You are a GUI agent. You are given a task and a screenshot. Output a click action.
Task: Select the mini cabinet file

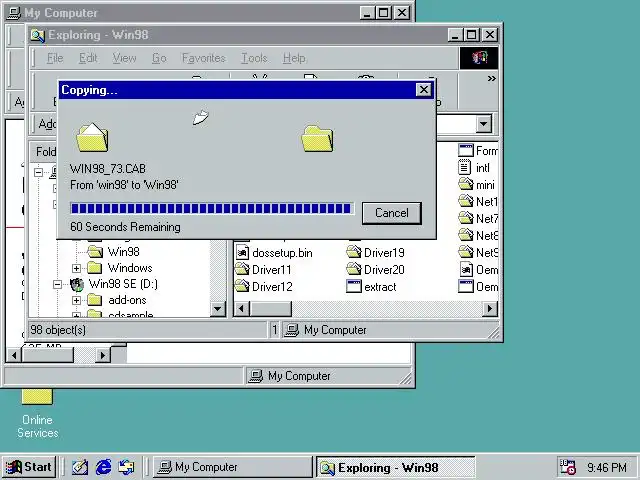point(476,185)
